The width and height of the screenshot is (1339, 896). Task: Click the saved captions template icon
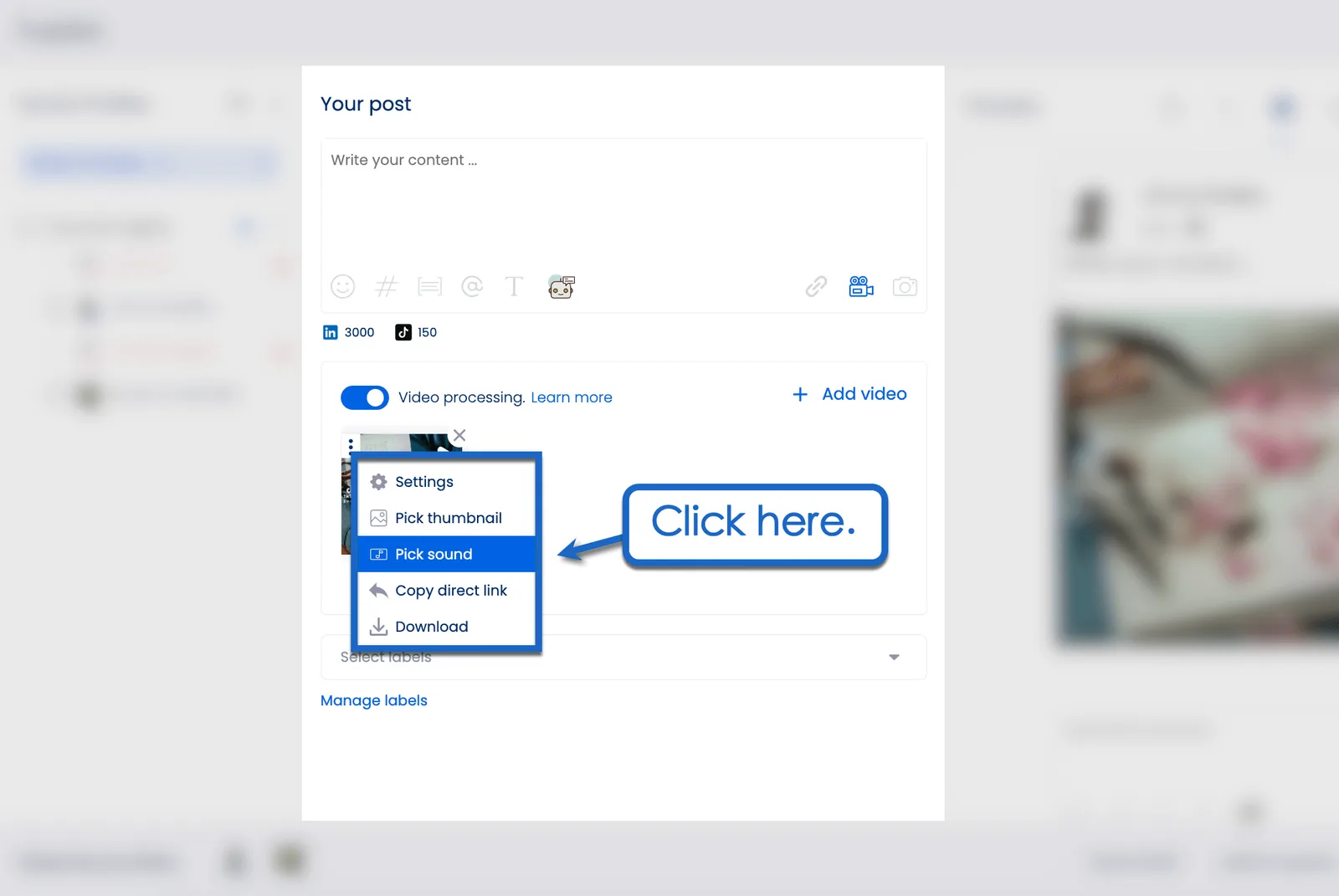point(429,287)
